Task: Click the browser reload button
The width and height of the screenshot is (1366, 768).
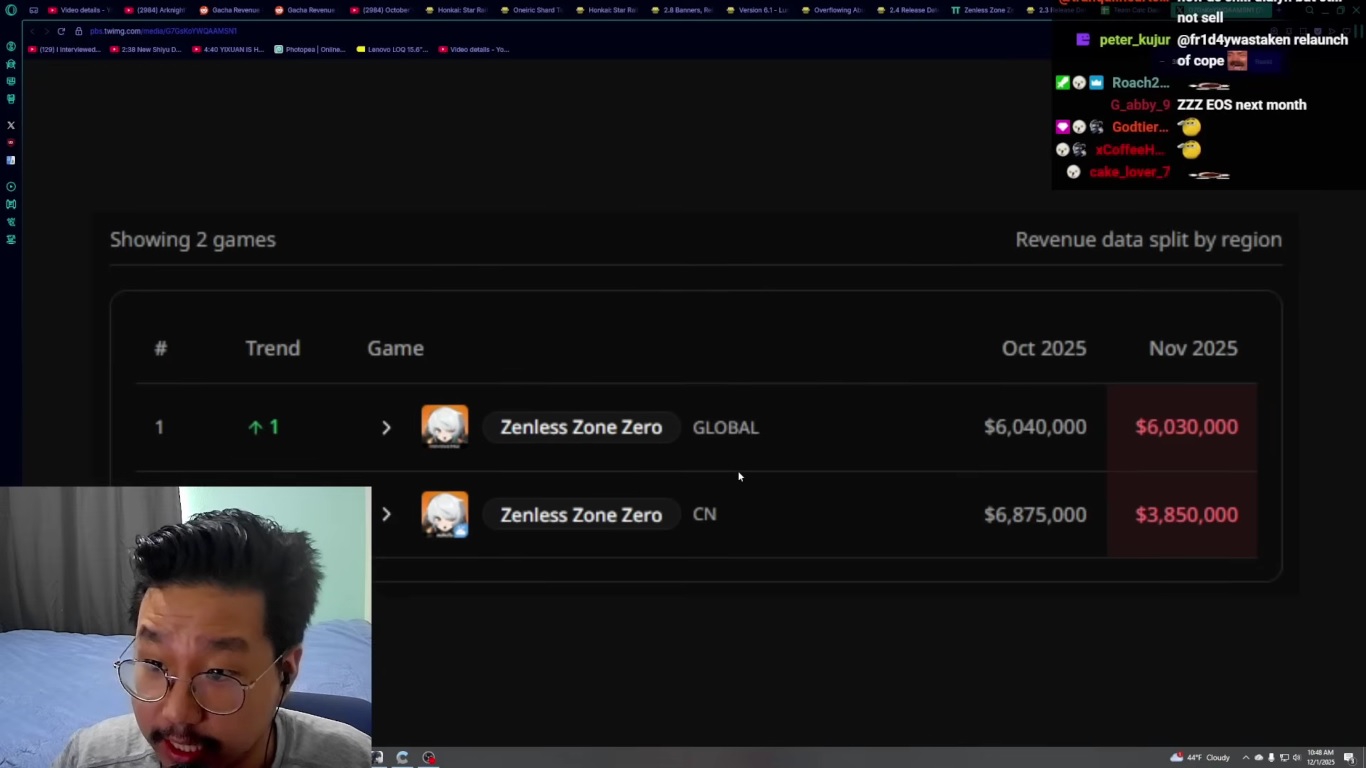Action: pyautogui.click(x=61, y=31)
